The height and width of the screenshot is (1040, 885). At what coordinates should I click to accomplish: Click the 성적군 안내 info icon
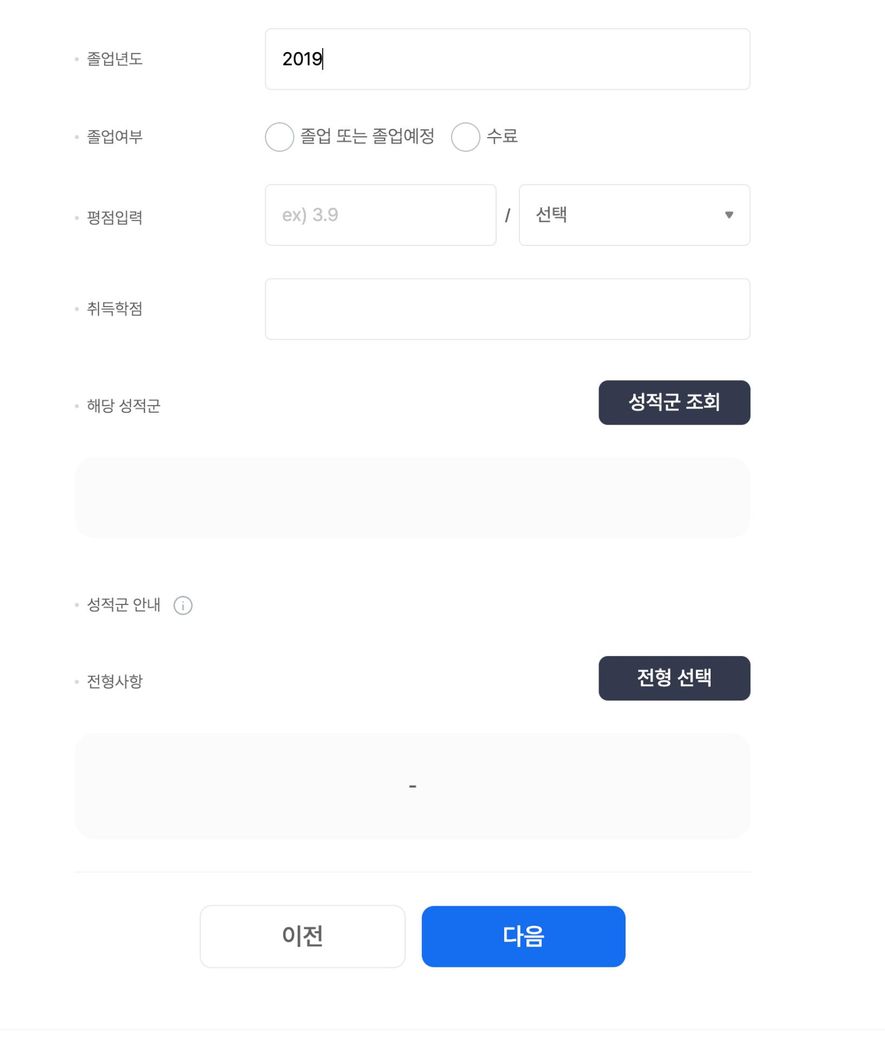click(183, 606)
